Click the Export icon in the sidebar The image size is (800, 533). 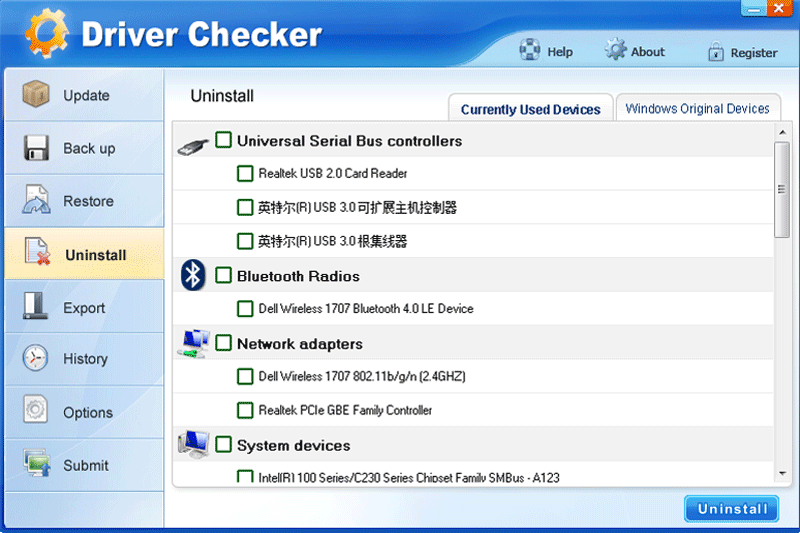[x=35, y=306]
